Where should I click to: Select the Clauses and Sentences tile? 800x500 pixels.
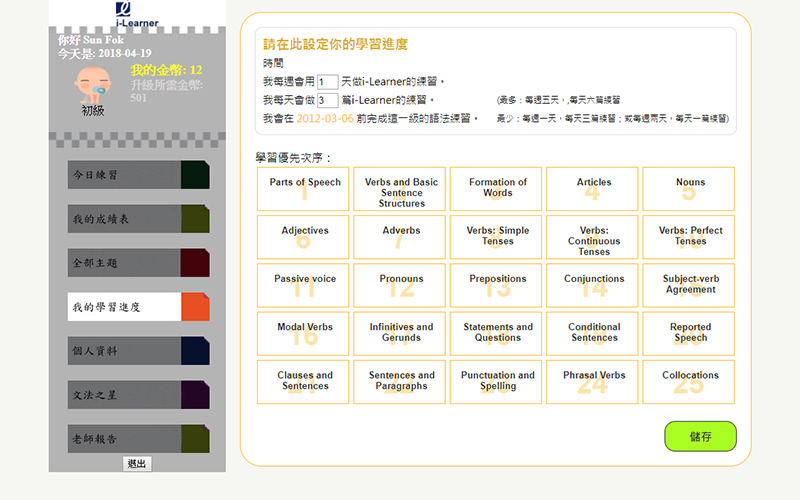coord(303,382)
